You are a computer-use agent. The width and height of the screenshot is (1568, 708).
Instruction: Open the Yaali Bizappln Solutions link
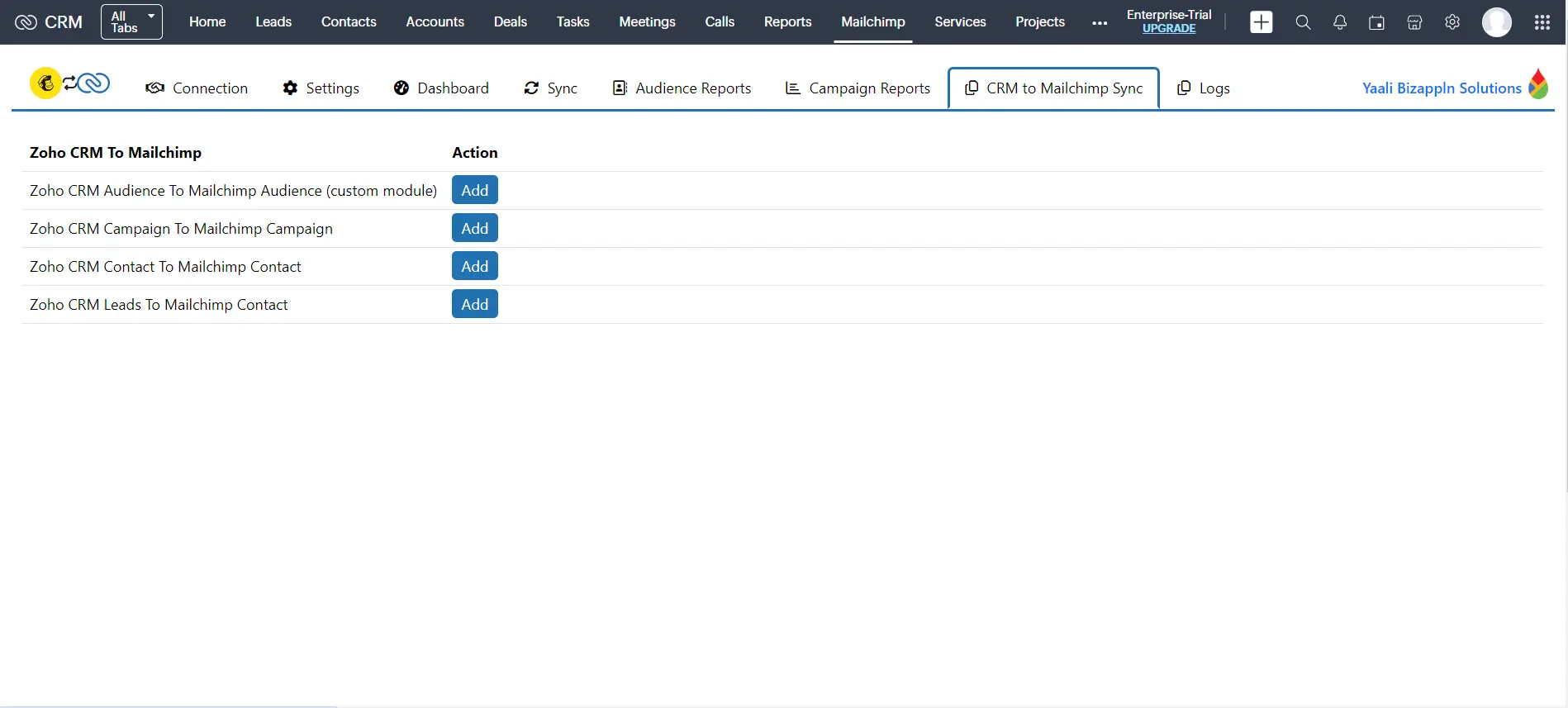pos(1442,88)
